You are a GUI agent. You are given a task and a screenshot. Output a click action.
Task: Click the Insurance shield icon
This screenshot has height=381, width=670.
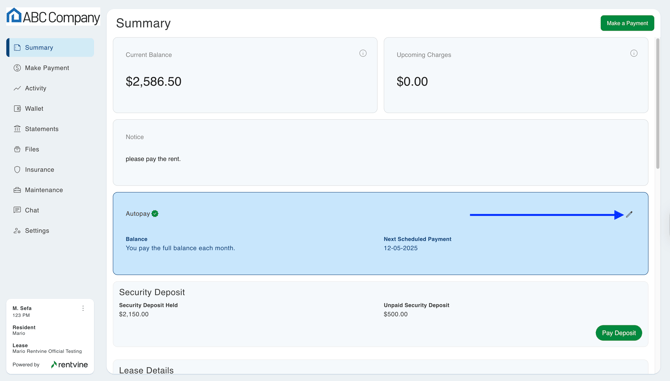(x=17, y=170)
